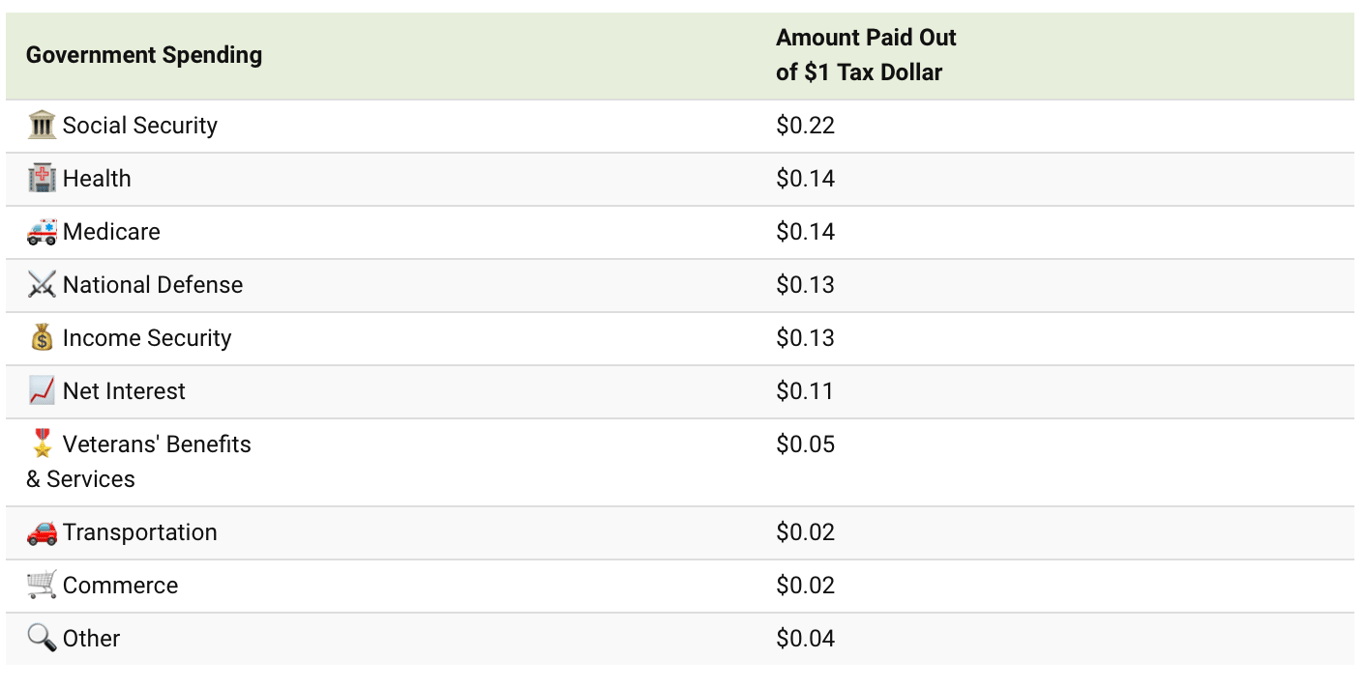Click the Income Security money bag icon
Image resolution: width=1366 pixels, height=688 pixels.
[x=42, y=337]
